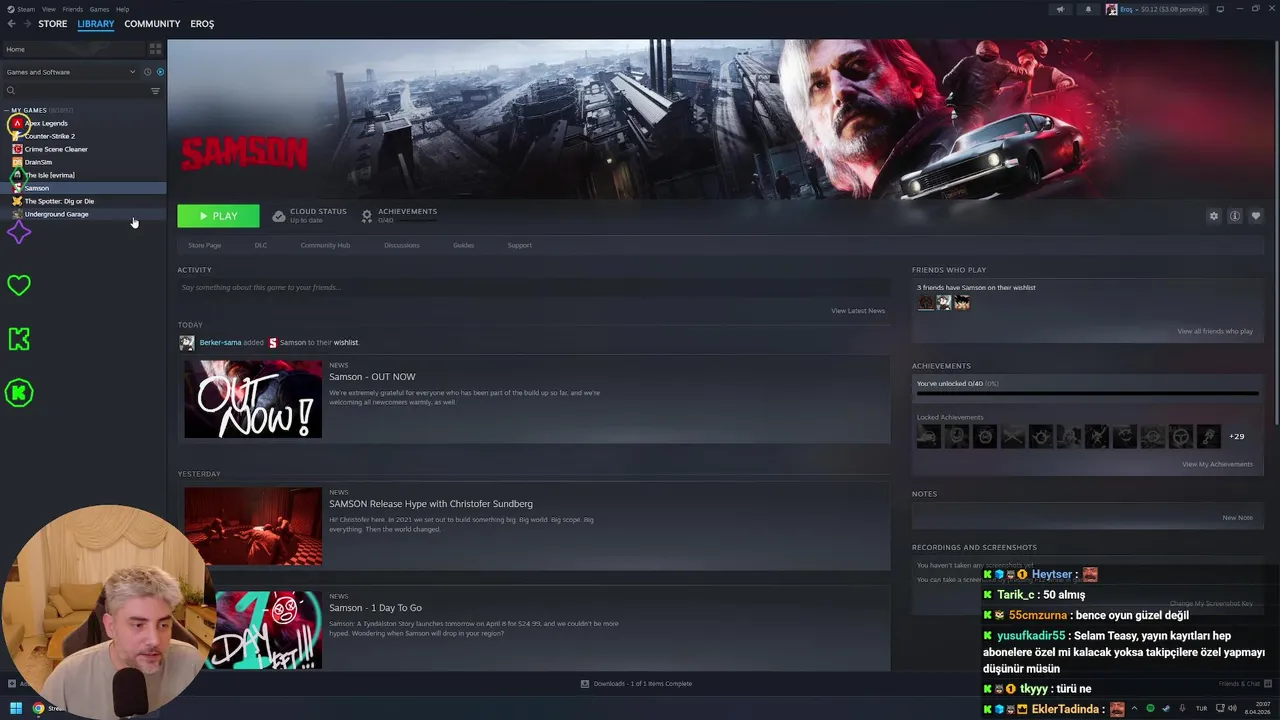The height and width of the screenshot is (720, 1280).
Task: Collapse the MY GAMES category
Action: (x=7, y=110)
